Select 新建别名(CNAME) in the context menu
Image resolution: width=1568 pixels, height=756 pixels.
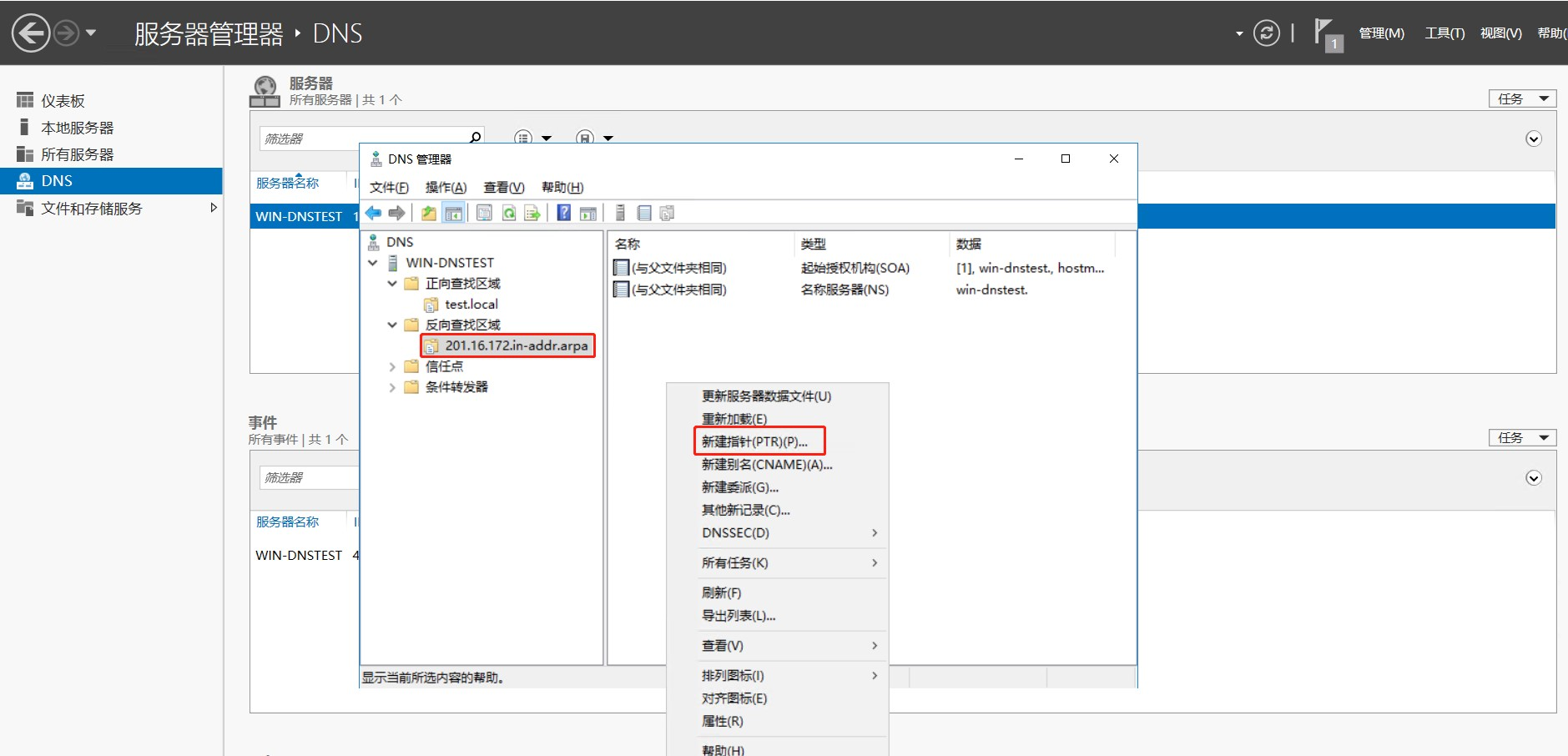(768, 465)
